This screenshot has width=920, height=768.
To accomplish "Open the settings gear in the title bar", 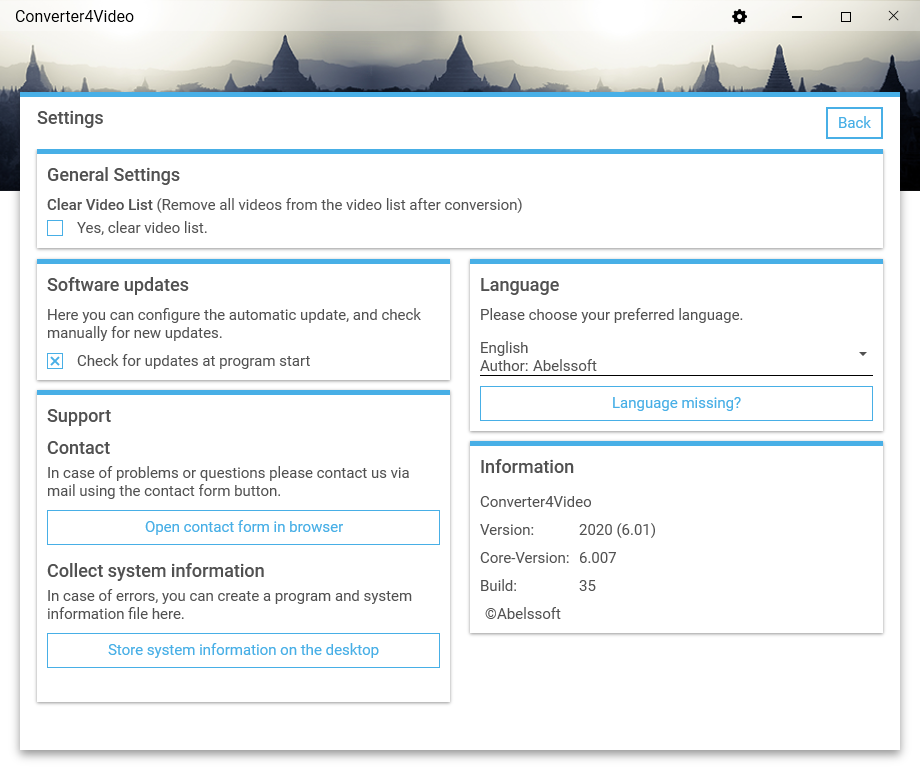I will 739,17.
